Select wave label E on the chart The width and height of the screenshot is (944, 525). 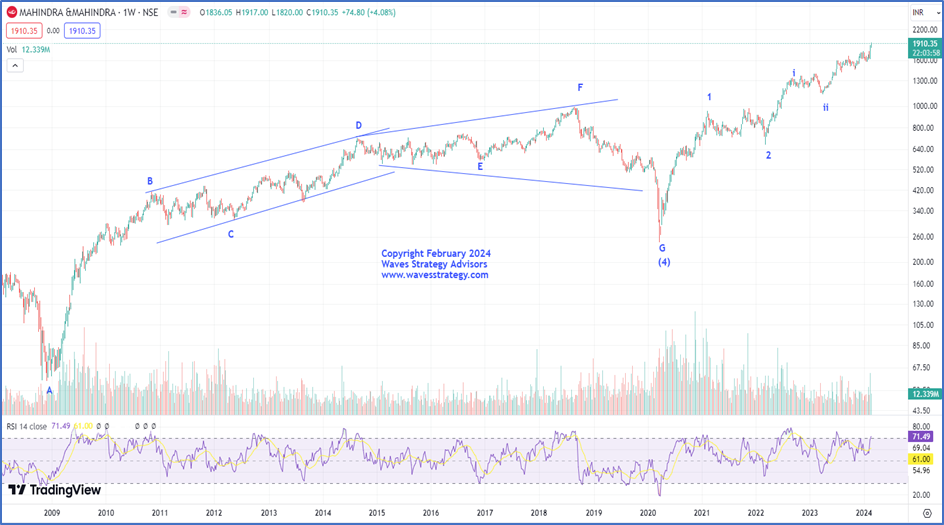(480, 167)
